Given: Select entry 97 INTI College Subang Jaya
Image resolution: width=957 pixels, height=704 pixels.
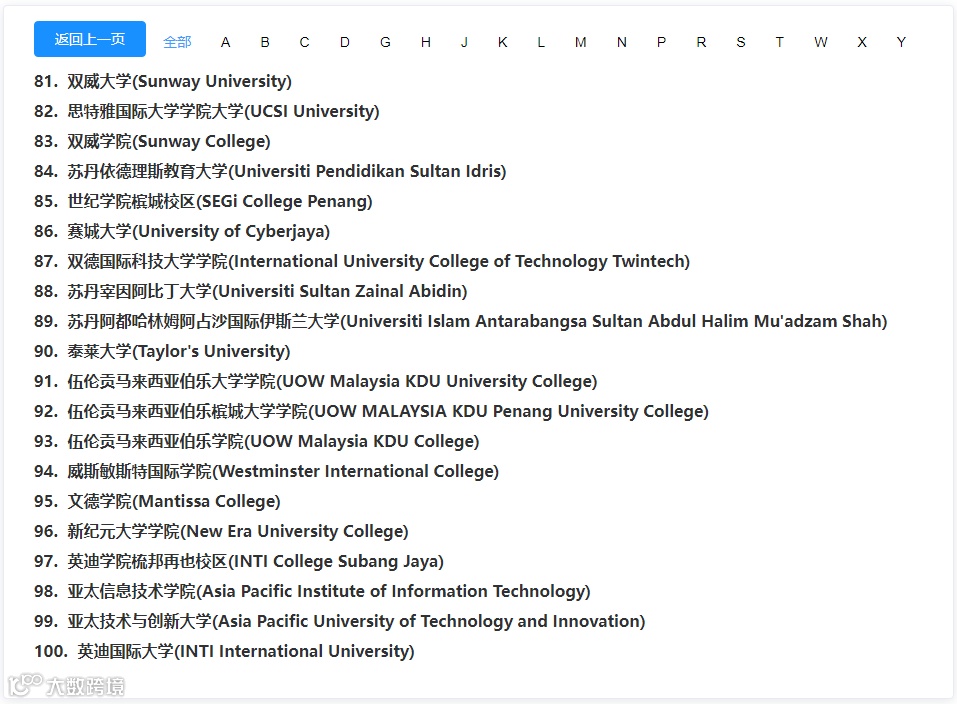Looking at the screenshot, I should pos(239,561).
